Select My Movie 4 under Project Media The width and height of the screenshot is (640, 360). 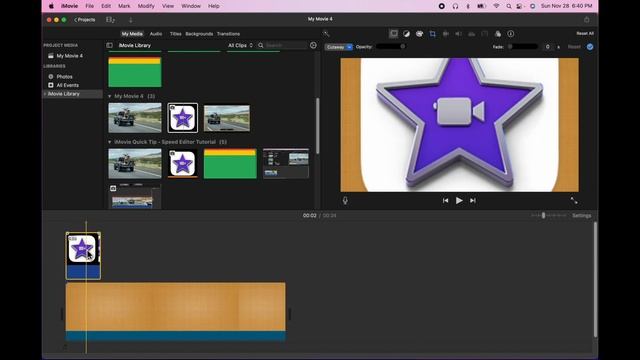point(69,56)
